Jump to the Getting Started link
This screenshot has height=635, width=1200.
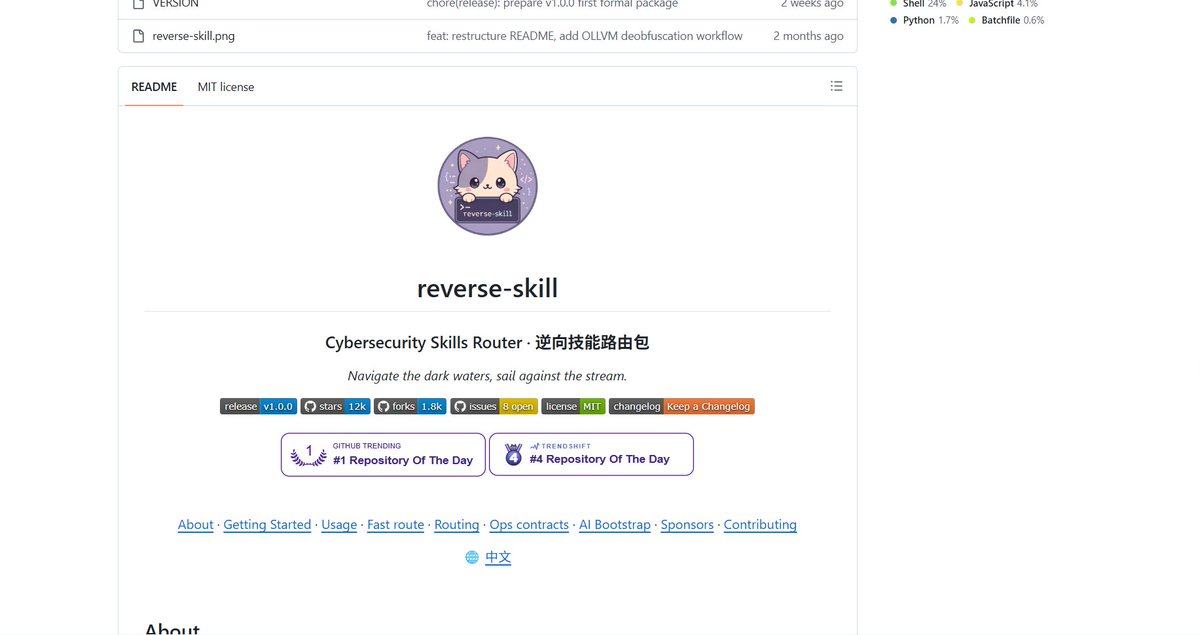[267, 524]
